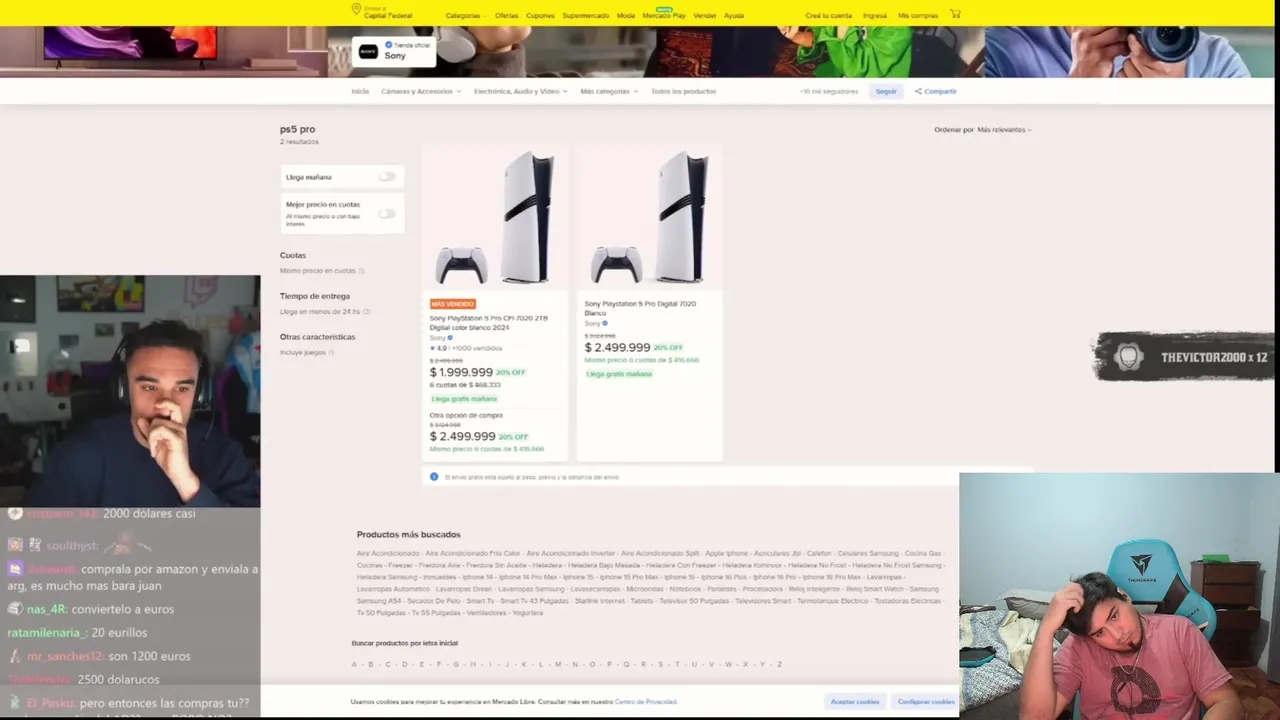
Task: Click the Enviar a Capital Federal location
Action: tap(388, 13)
